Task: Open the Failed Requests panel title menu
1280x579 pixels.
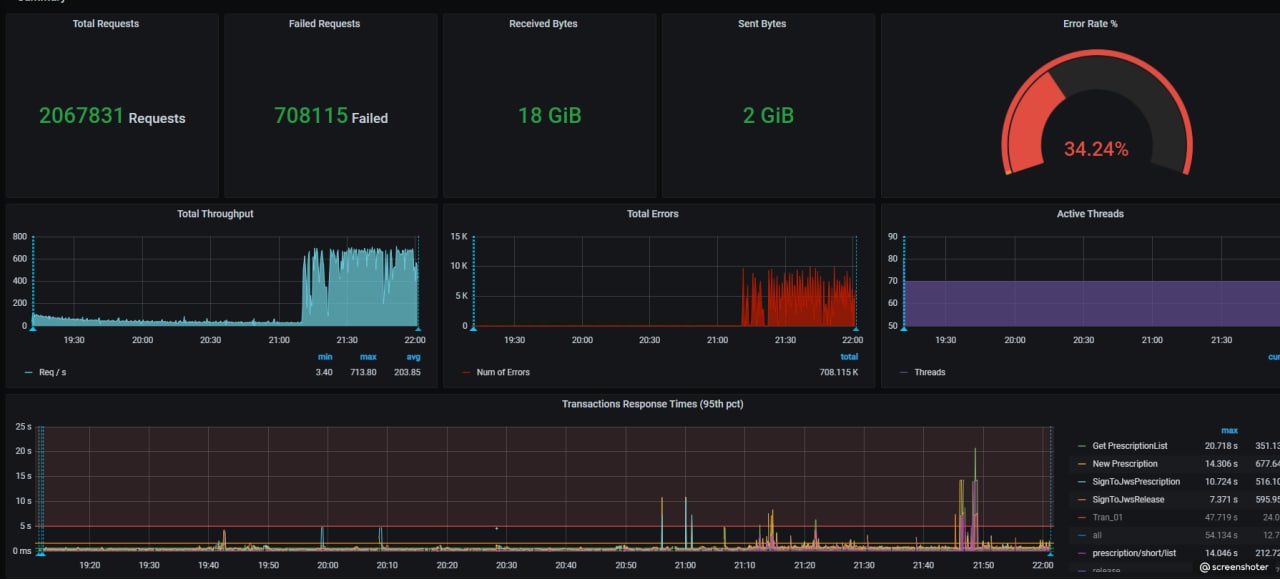Action: point(324,23)
